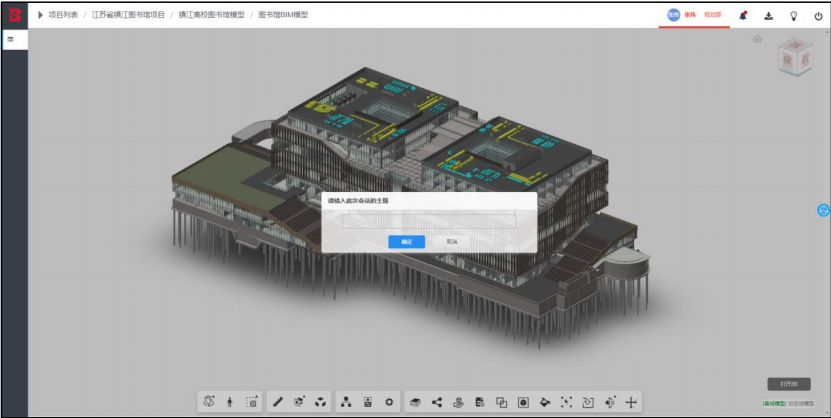
Task: Focus the conversation topic input field
Action: [x=429, y=221]
